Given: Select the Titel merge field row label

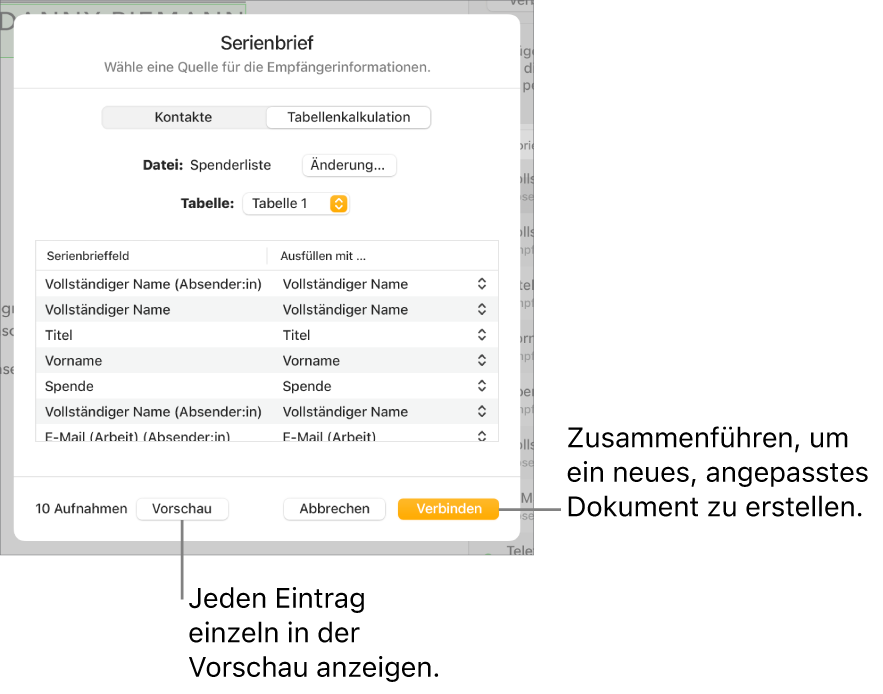Looking at the screenshot, I should click(59, 335).
